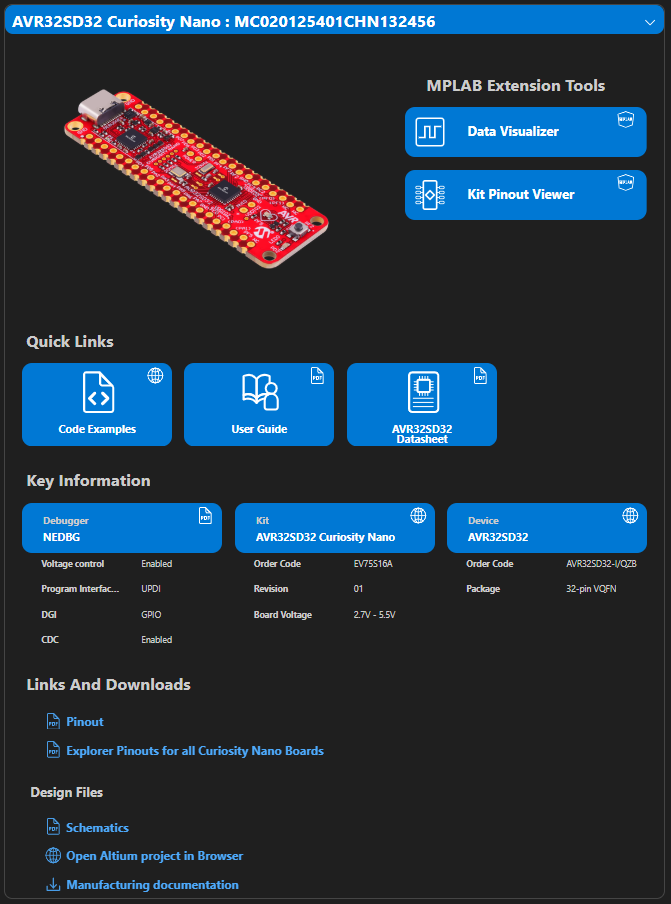
Task: Open the Data Visualizer tool
Action: pos(525,132)
